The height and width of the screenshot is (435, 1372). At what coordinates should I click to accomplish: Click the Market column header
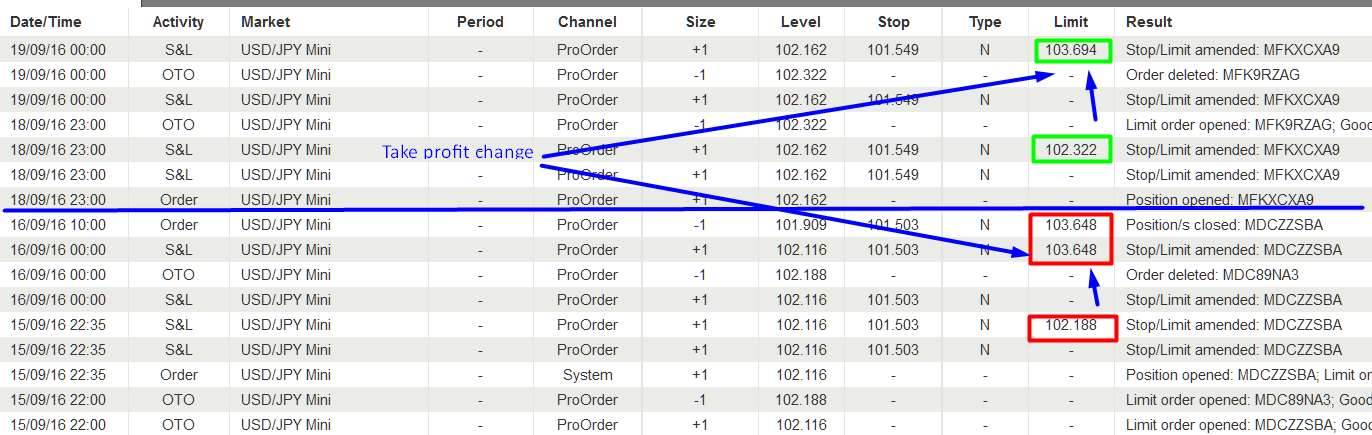point(265,21)
